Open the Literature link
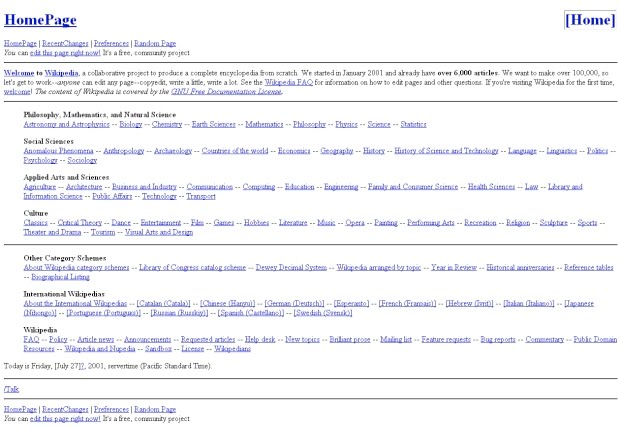The image size is (620, 430). (293, 223)
